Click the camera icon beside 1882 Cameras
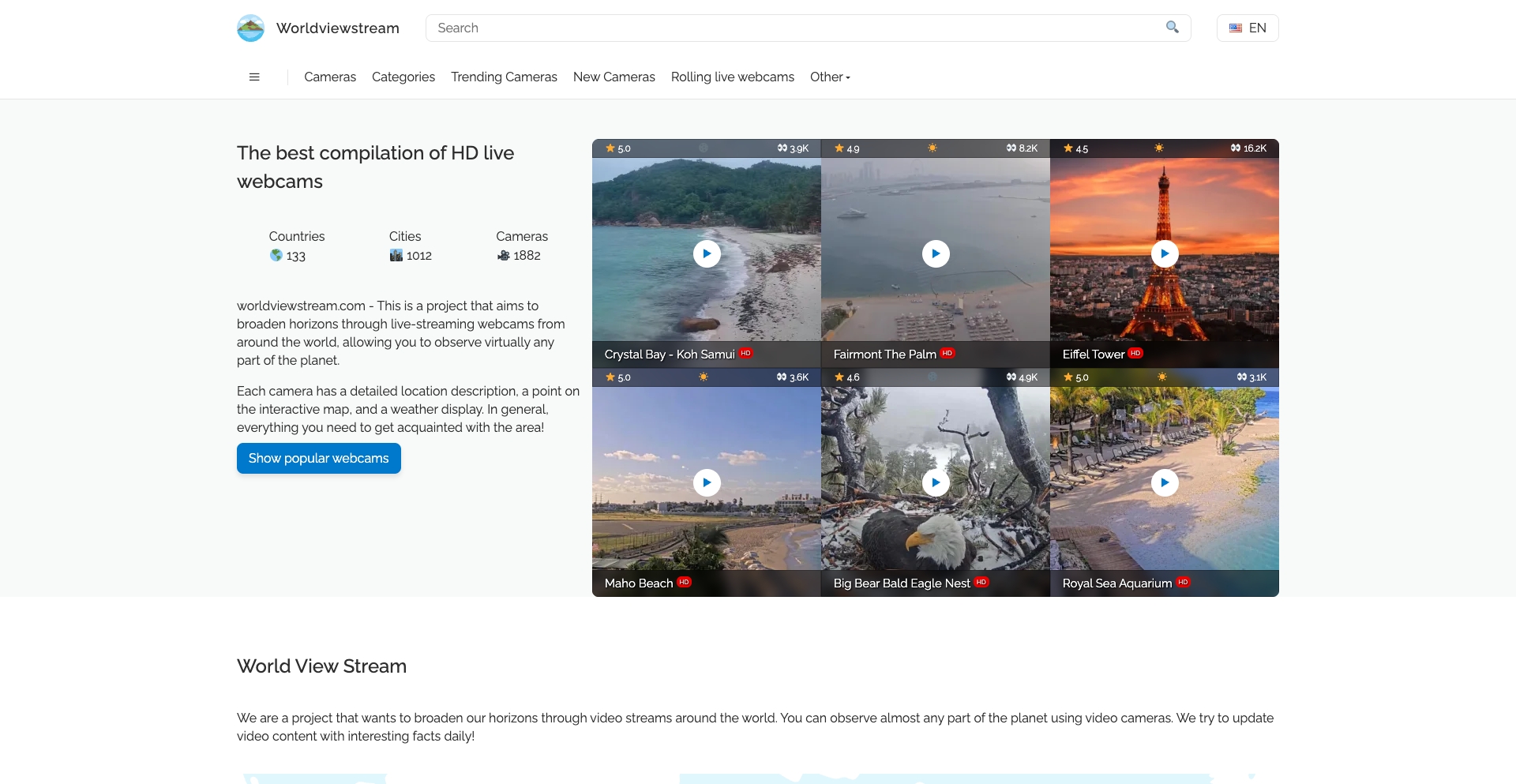 504,256
